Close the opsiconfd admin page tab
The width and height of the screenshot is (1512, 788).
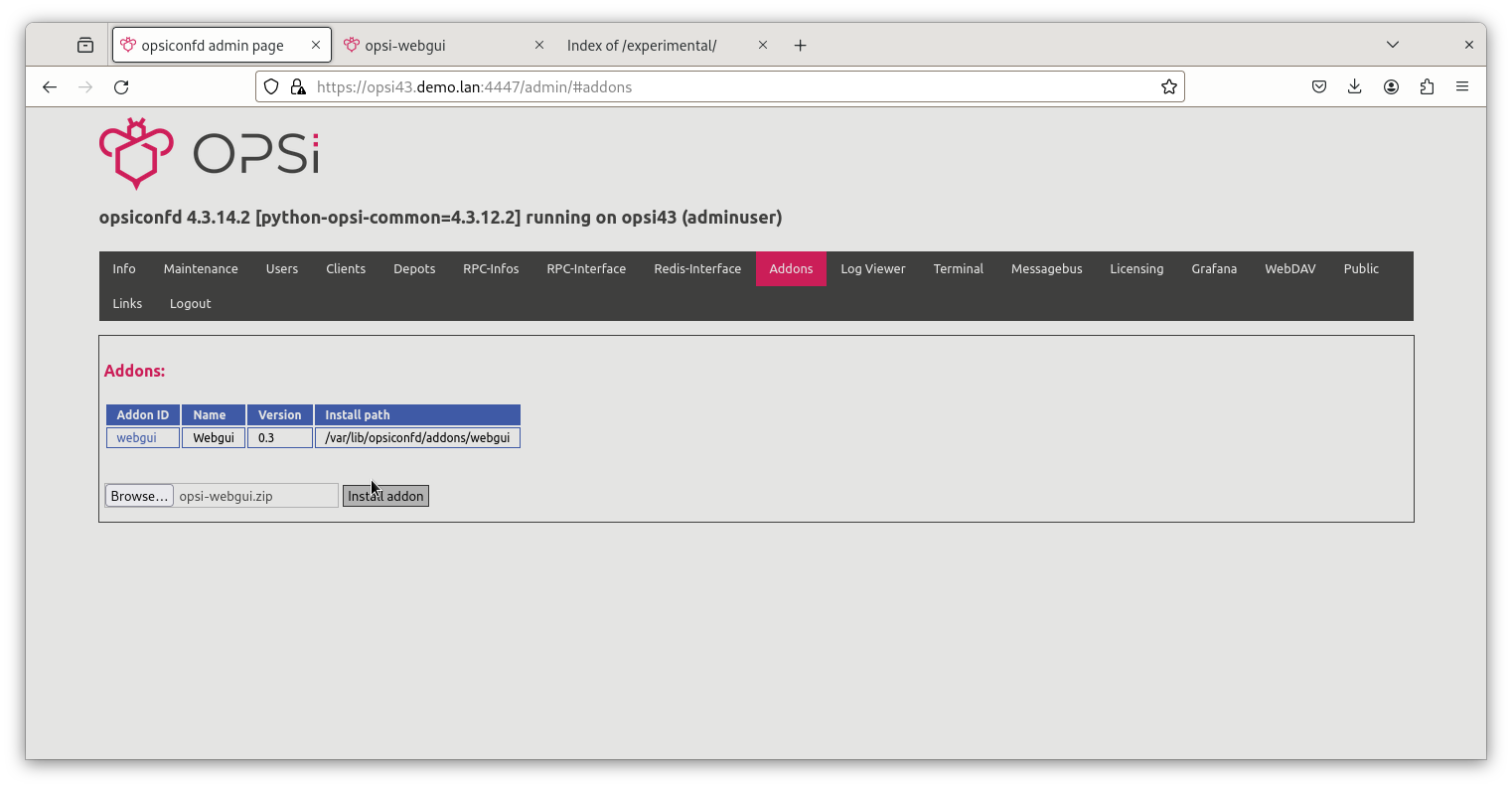[x=316, y=45]
